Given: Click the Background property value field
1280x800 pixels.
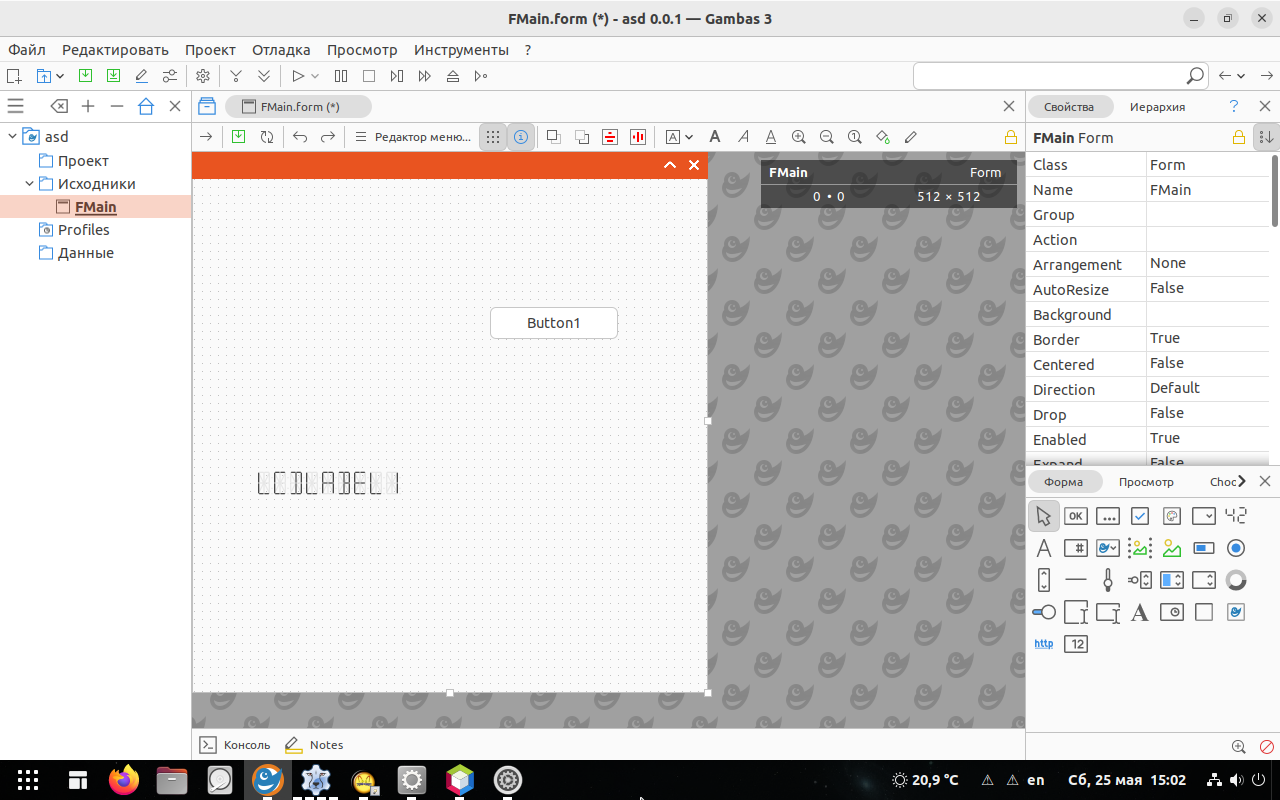Looking at the screenshot, I should tap(1208, 314).
